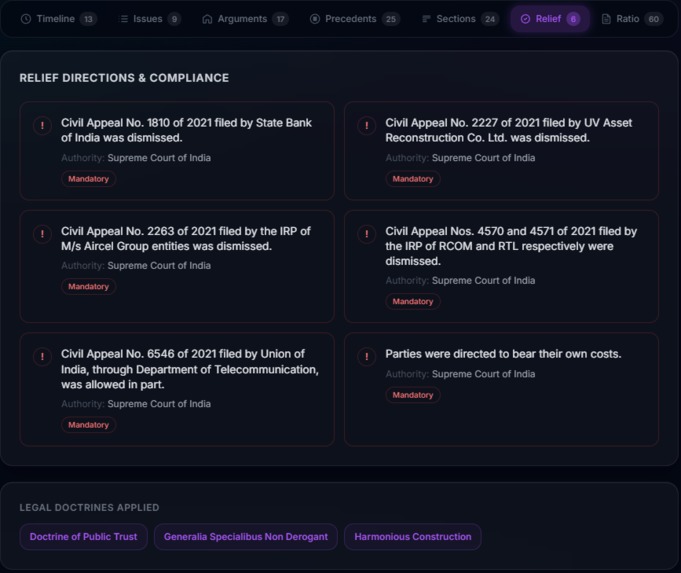The height and width of the screenshot is (573, 681).
Task: Select Generalia Specialibus Non Derogant chip
Action: pyautogui.click(x=246, y=537)
